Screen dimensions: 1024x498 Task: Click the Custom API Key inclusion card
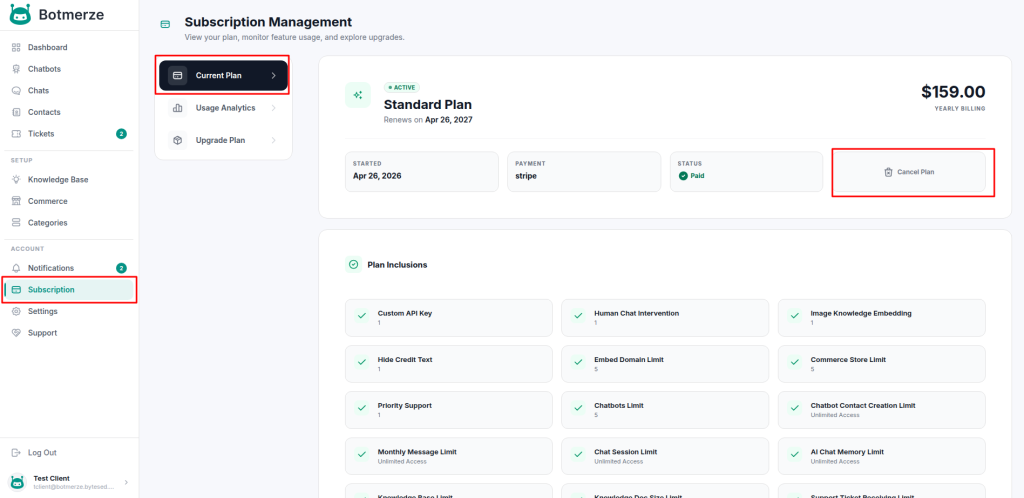pos(449,318)
